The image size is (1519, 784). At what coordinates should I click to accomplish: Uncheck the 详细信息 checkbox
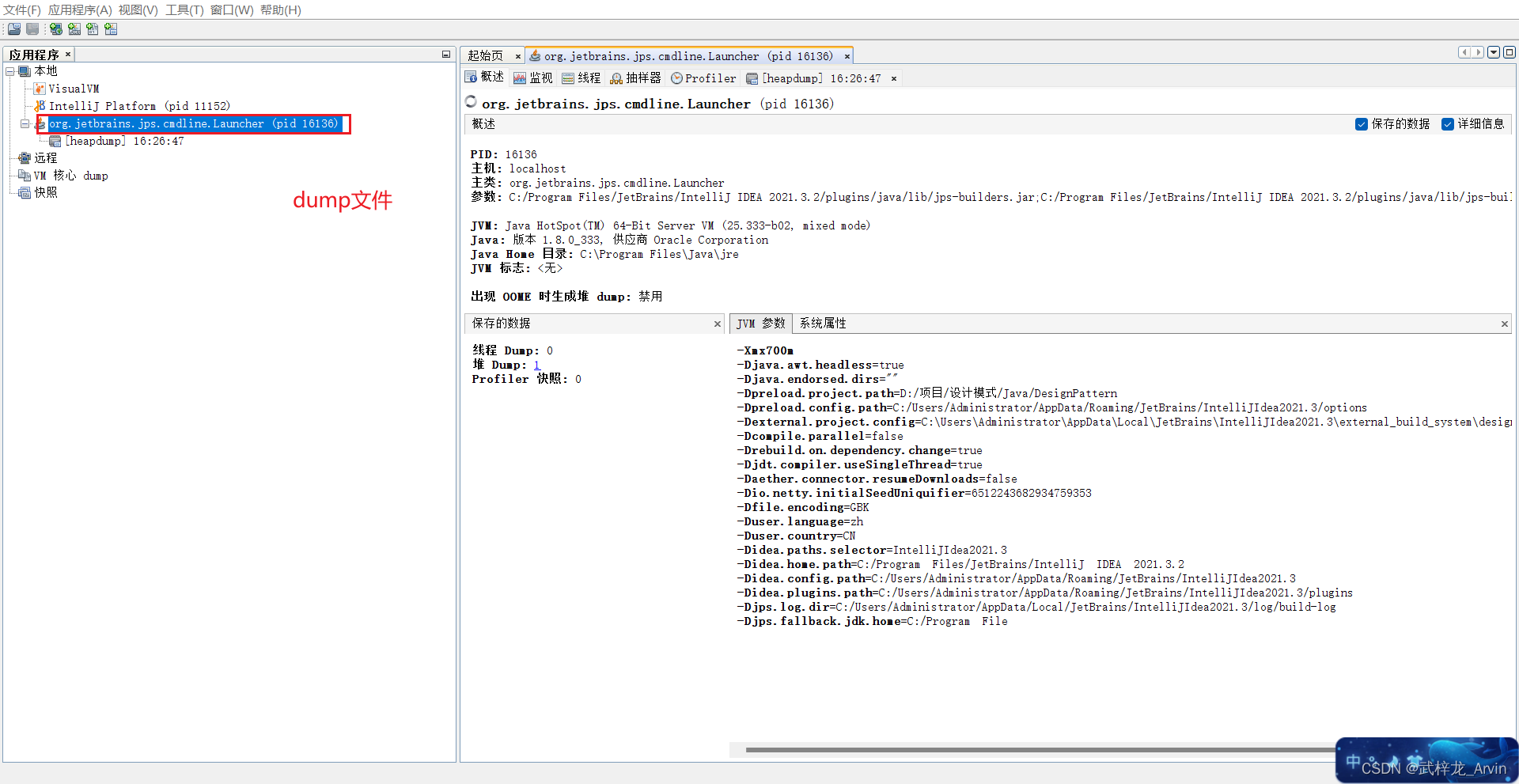pyautogui.click(x=1448, y=124)
